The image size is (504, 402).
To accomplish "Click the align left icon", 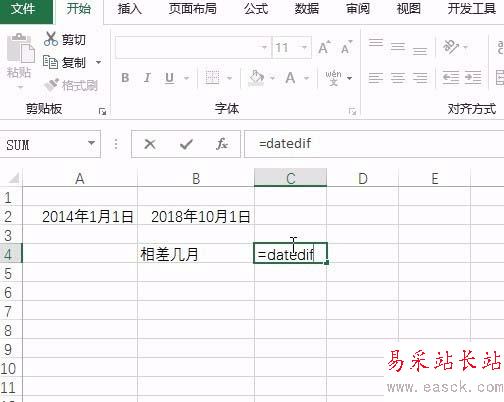I will pyautogui.click(x=376, y=78).
